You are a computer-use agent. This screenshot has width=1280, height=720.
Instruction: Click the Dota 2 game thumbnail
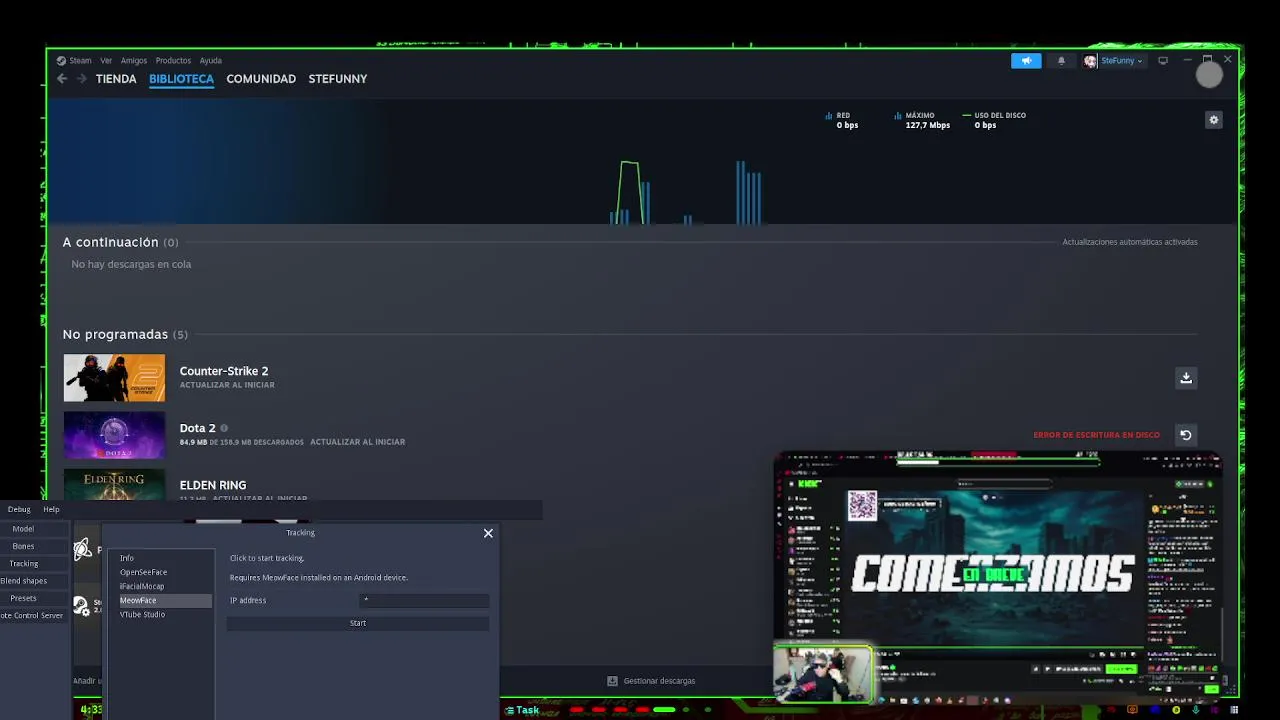coord(114,435)
